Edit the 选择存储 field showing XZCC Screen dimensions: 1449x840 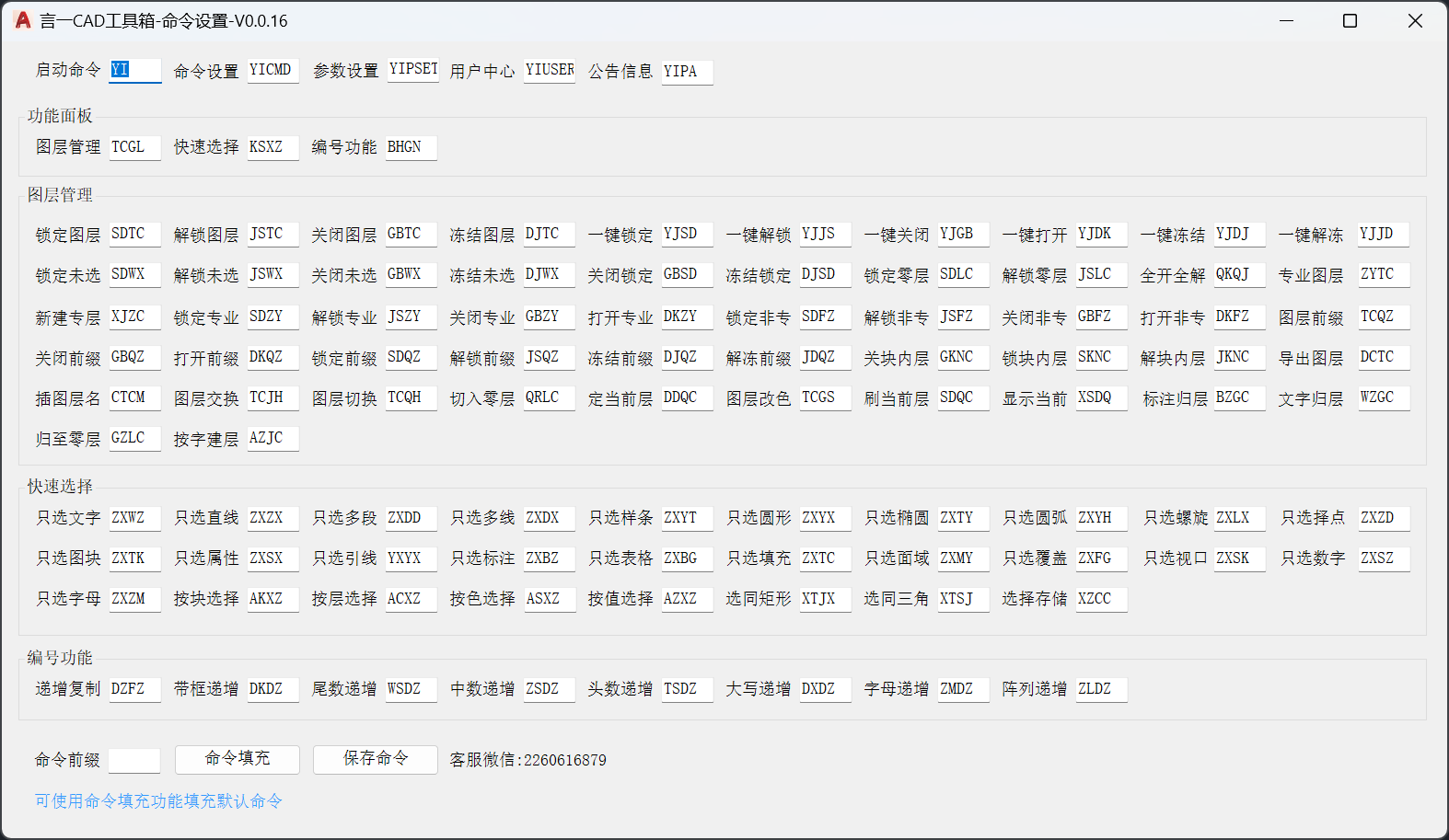coord(1101,599)
